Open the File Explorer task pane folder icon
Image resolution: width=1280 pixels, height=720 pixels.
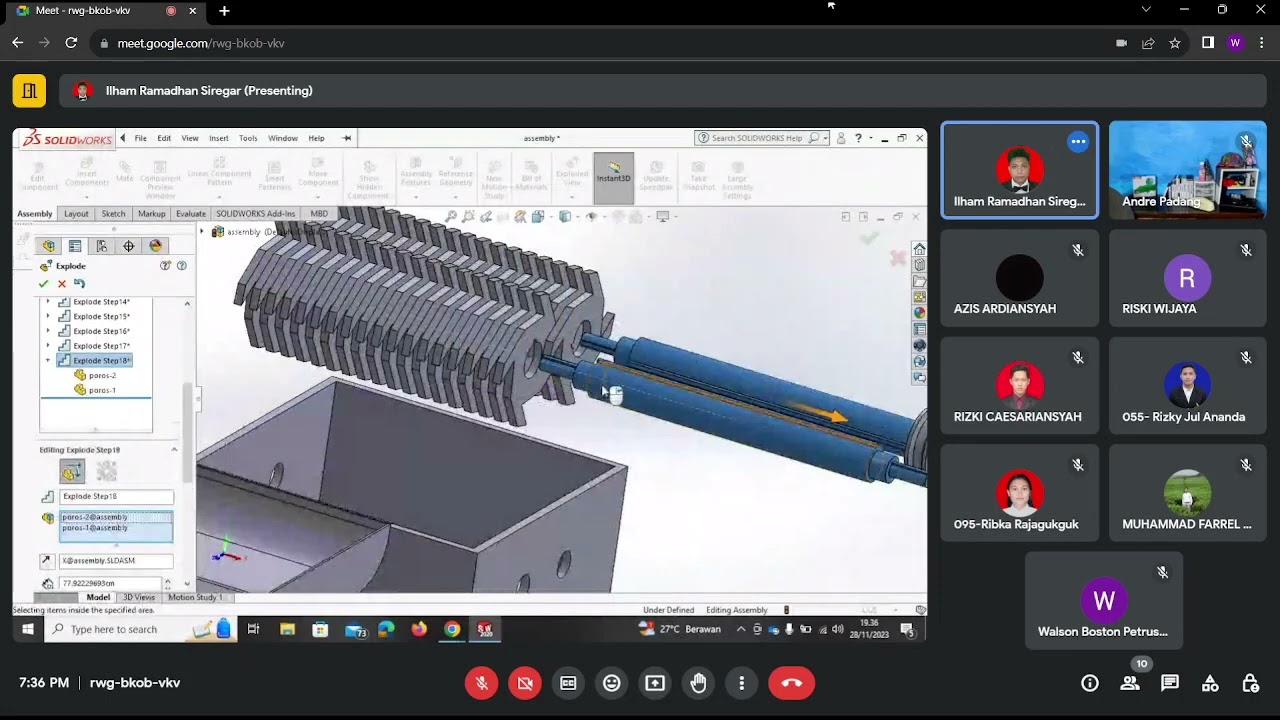pos(919,281)
